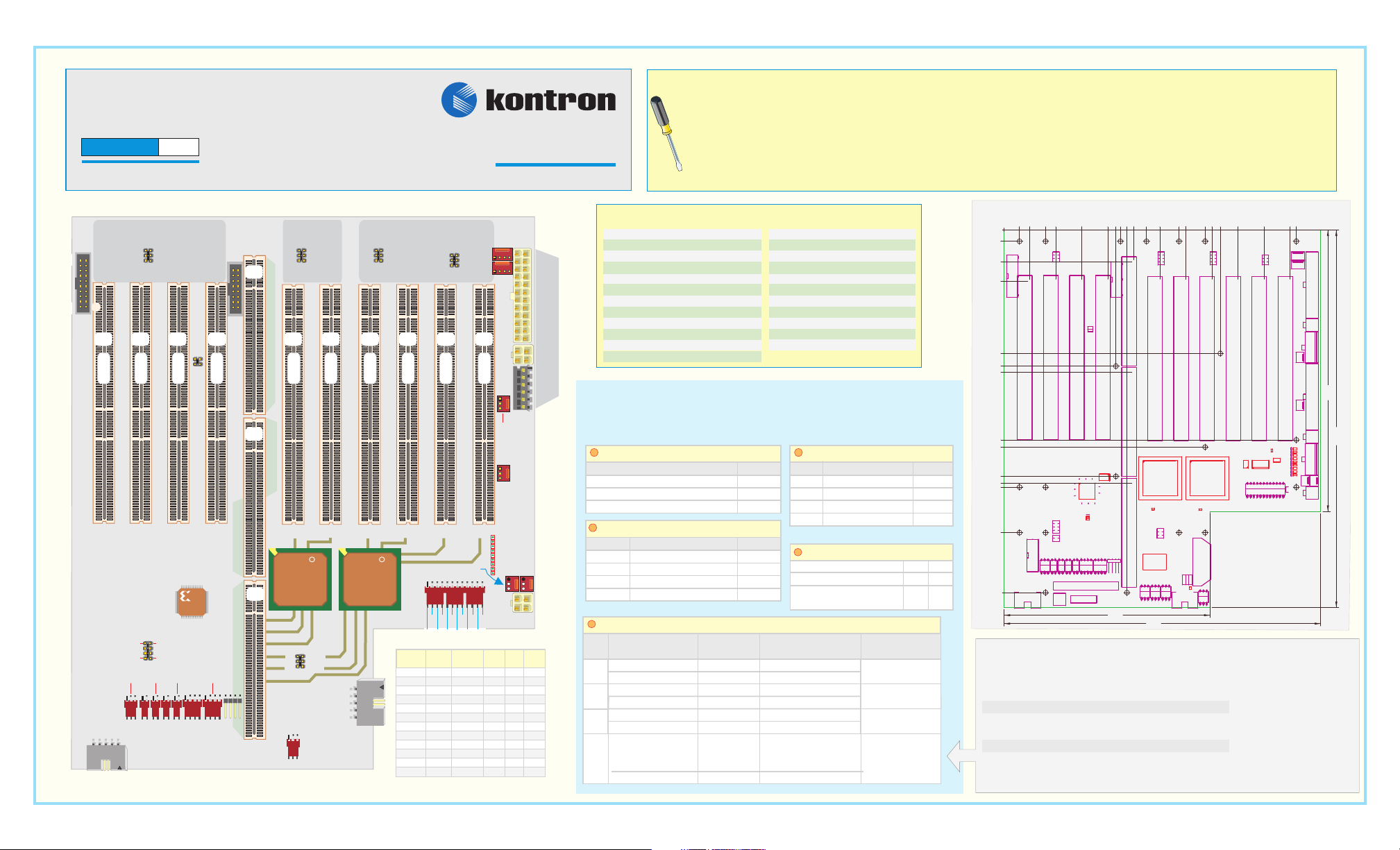Click the orange bullet of the widest table
Screen dimensions: 1400x850
point(591,624)
